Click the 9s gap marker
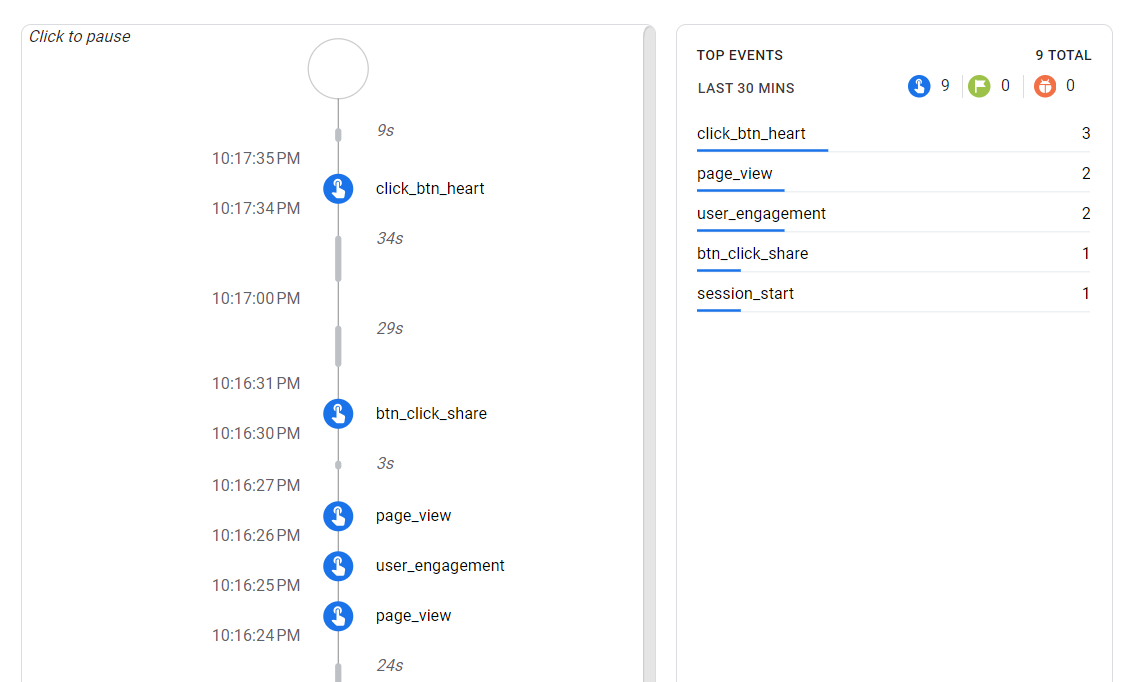The width and height of the screenshot is (1125, 682). coord(338,135)
